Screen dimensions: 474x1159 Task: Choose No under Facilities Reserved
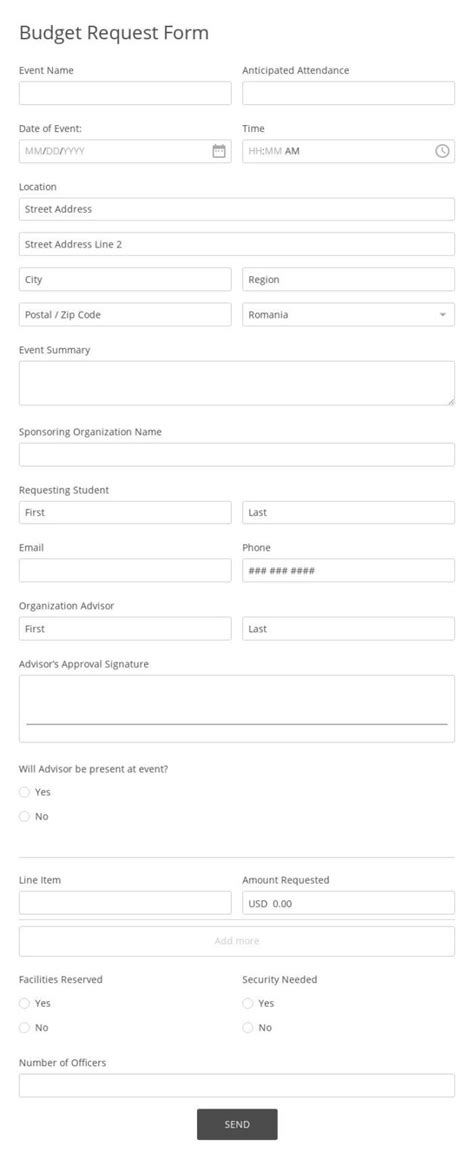(x=24, y=1028)
